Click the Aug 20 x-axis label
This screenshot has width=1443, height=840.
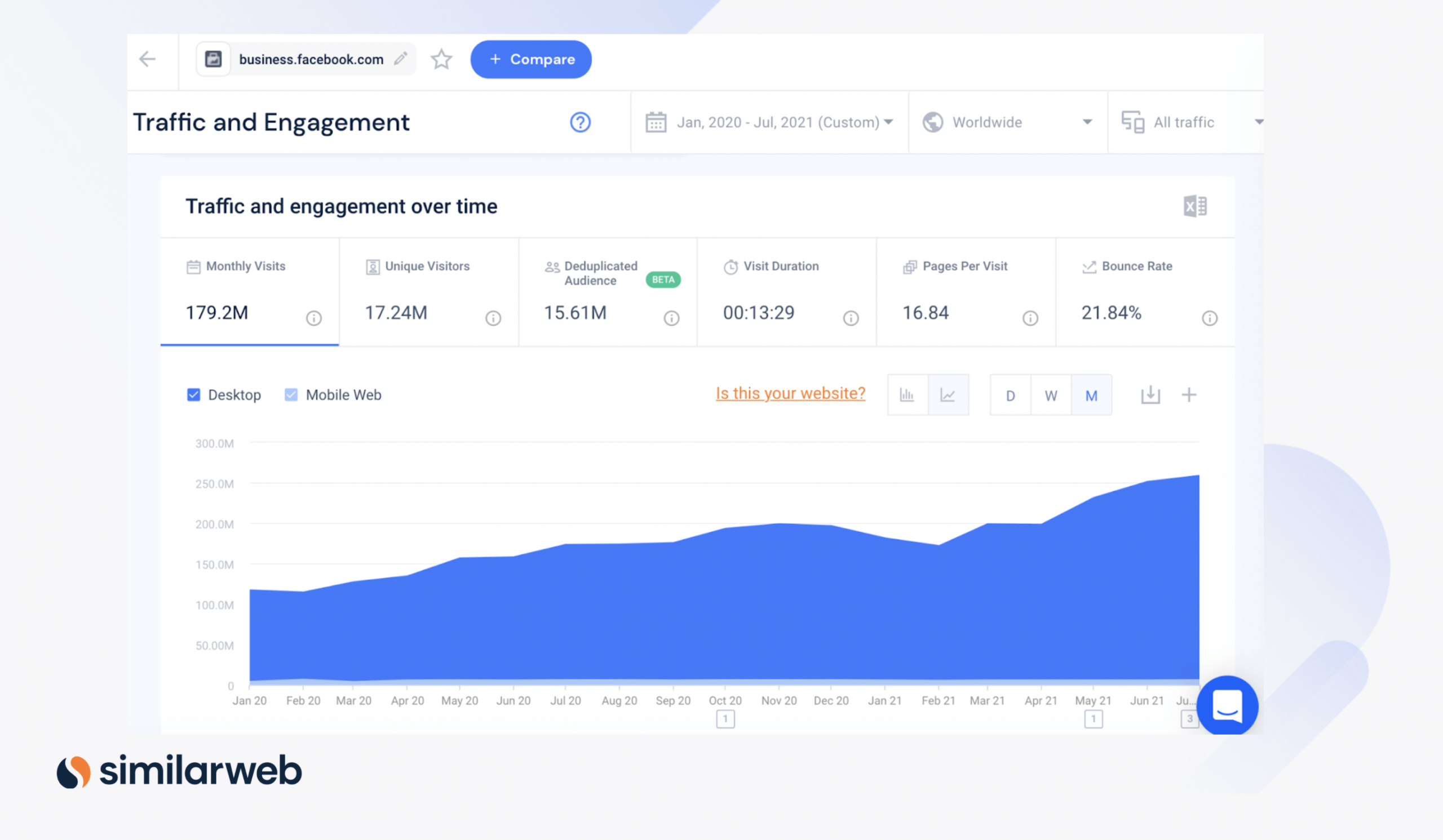[619, 700]
